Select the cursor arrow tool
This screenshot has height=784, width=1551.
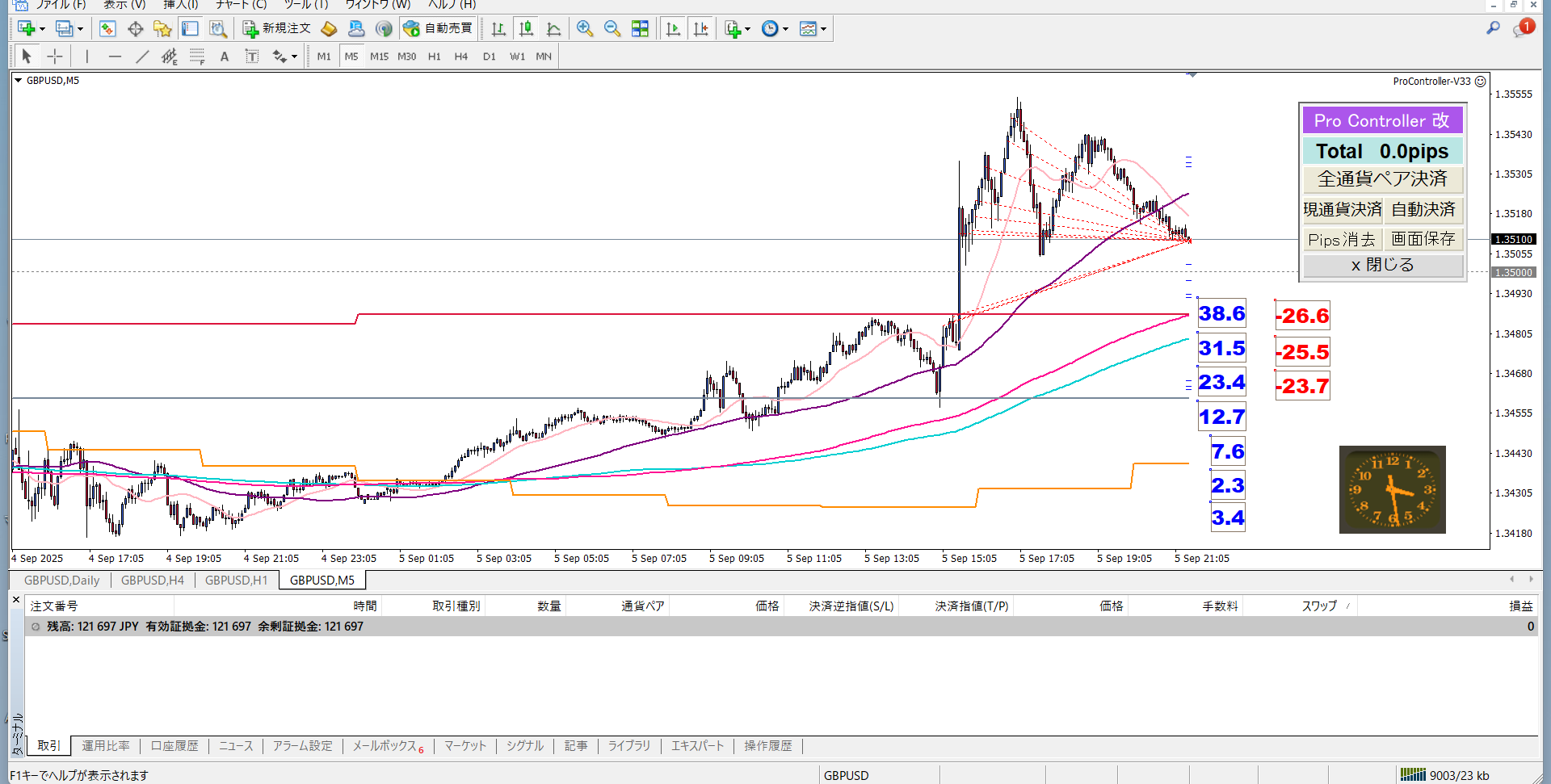pos(27,57)
